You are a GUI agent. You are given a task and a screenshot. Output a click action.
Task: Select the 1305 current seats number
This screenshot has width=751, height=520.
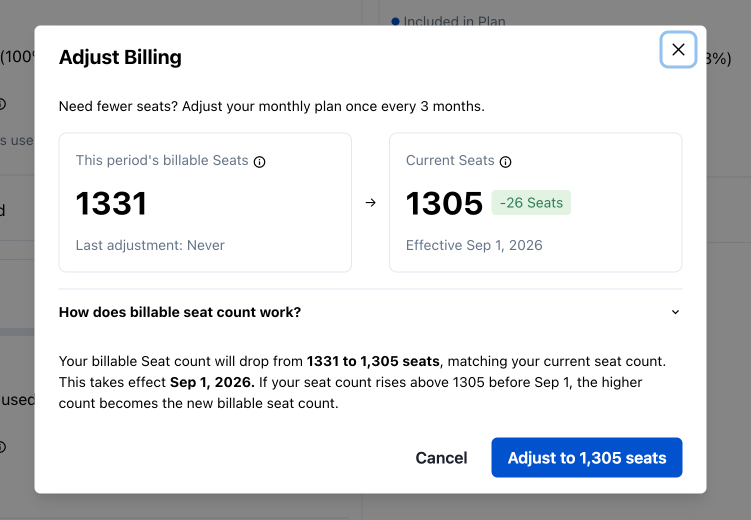[x=444, y=203]
